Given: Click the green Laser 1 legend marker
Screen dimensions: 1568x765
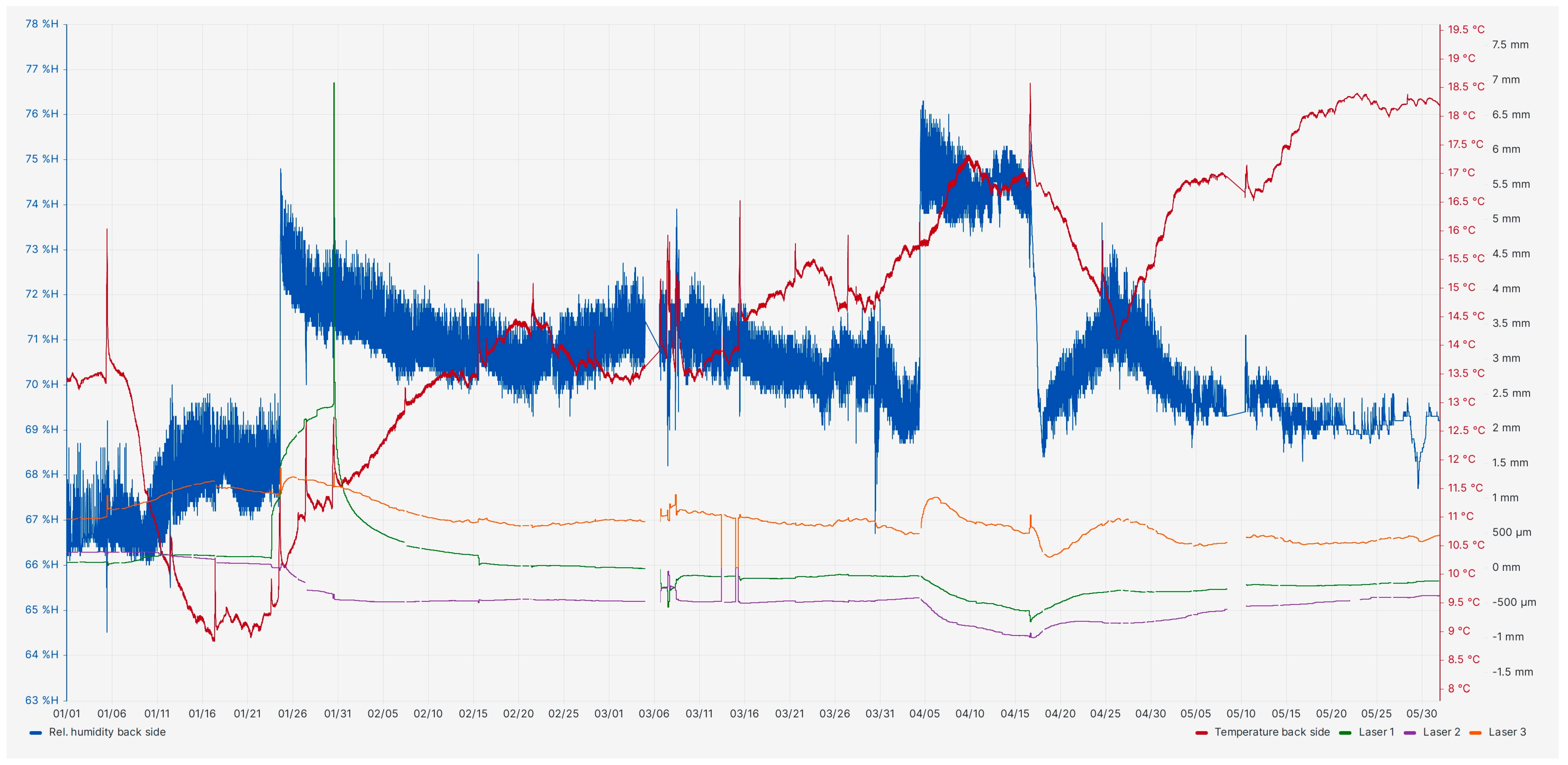Looking at the screenshot, I should pyautogui.click(x=1345, y=733).
